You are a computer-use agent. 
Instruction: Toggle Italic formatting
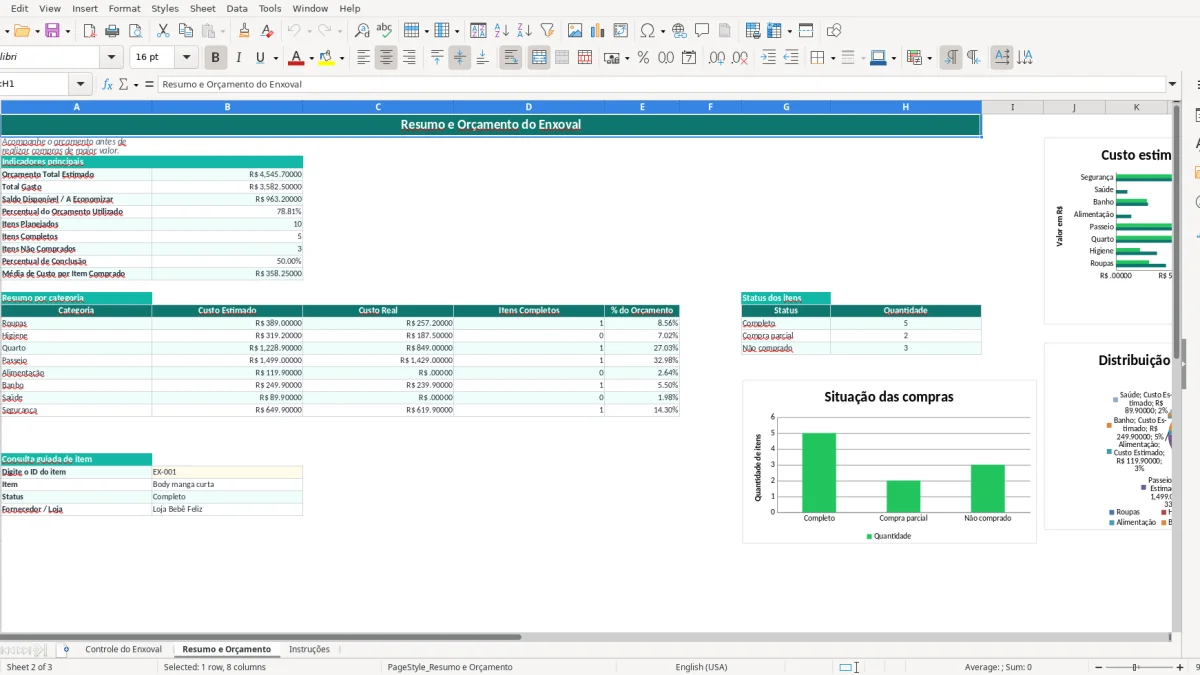(238, 58)
